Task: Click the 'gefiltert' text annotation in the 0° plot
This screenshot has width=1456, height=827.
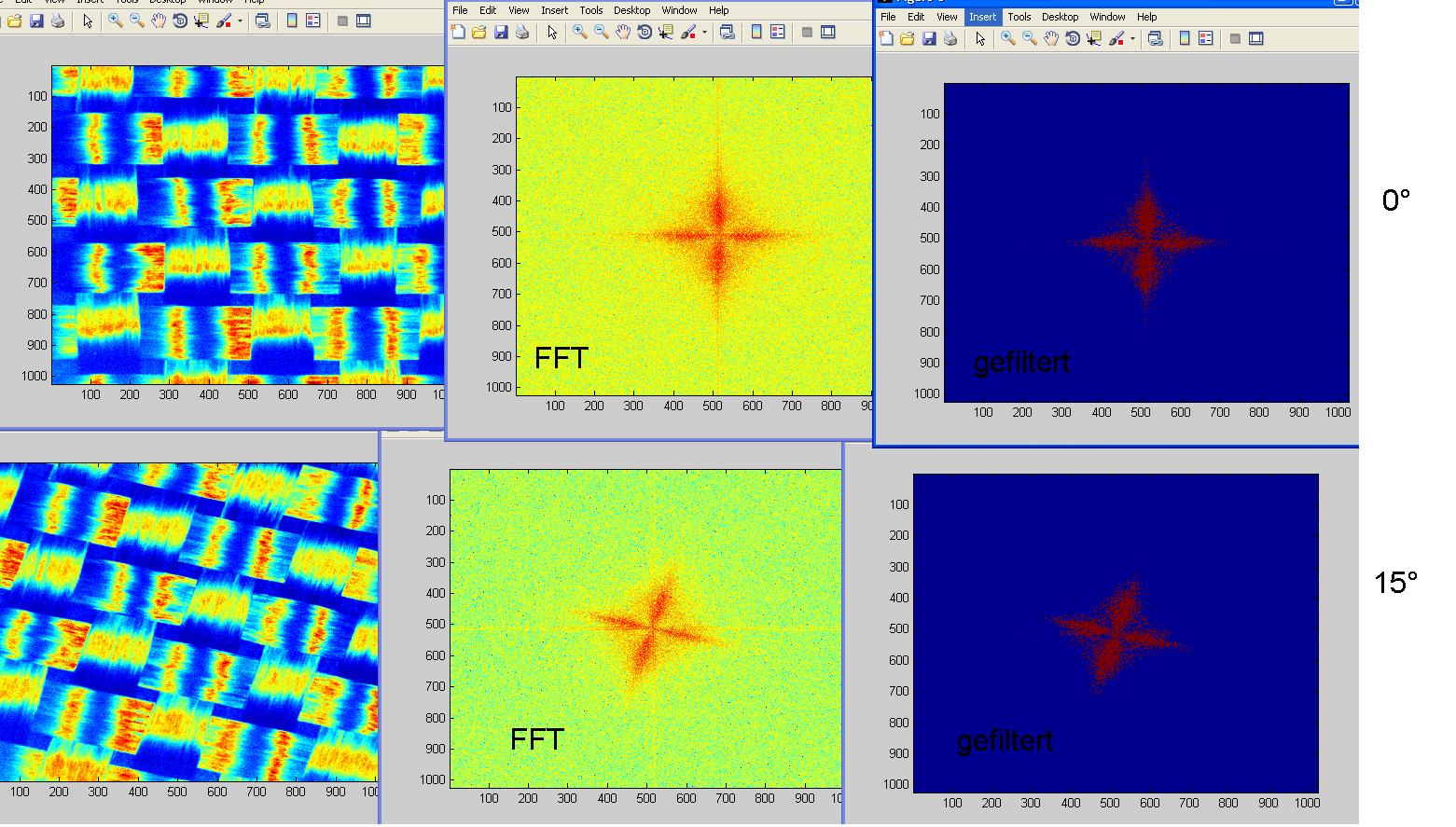Action: [x=1021, y=363]
